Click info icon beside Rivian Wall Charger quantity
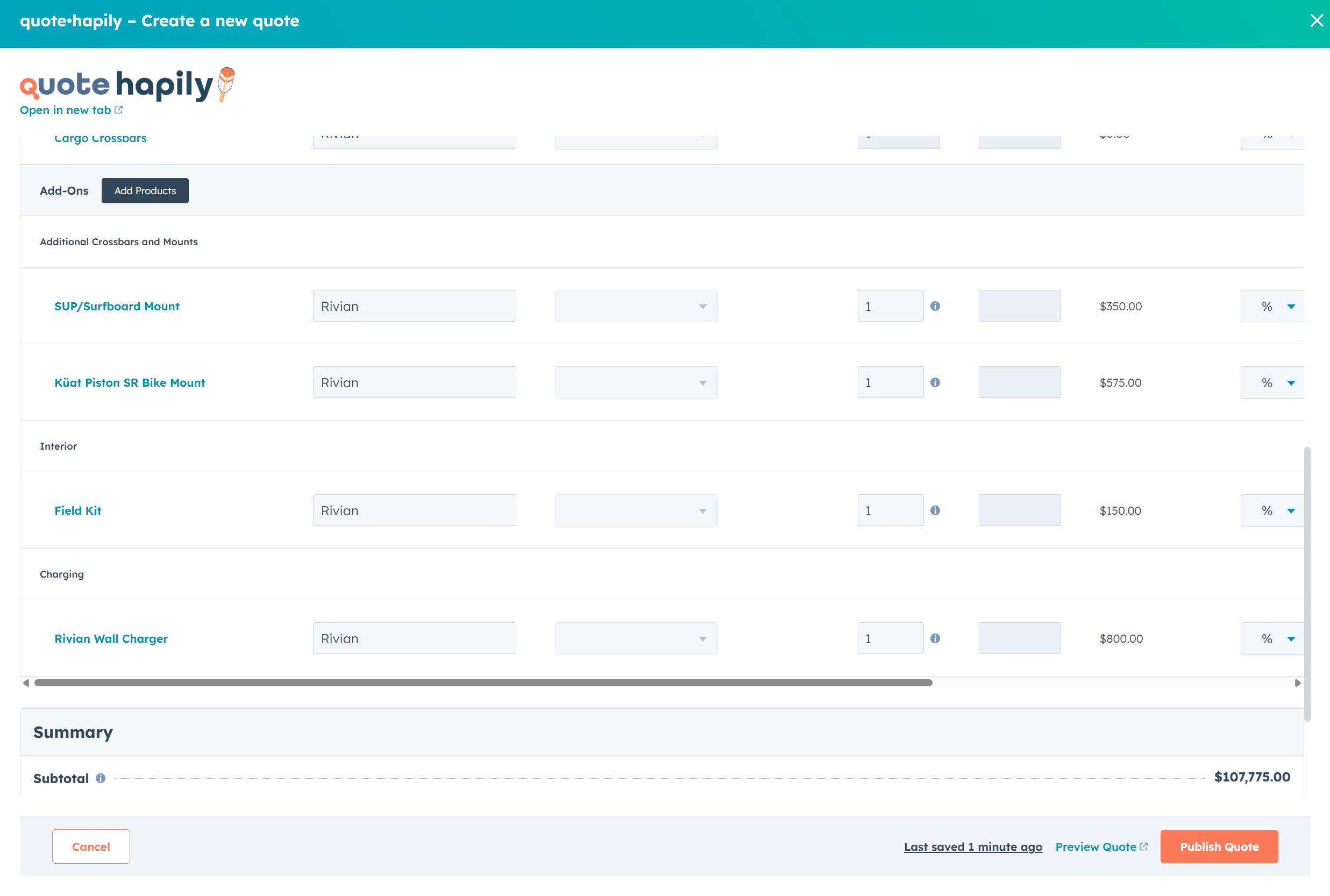The width and height of the screenshot is (1330, 896). coord(935,638)
